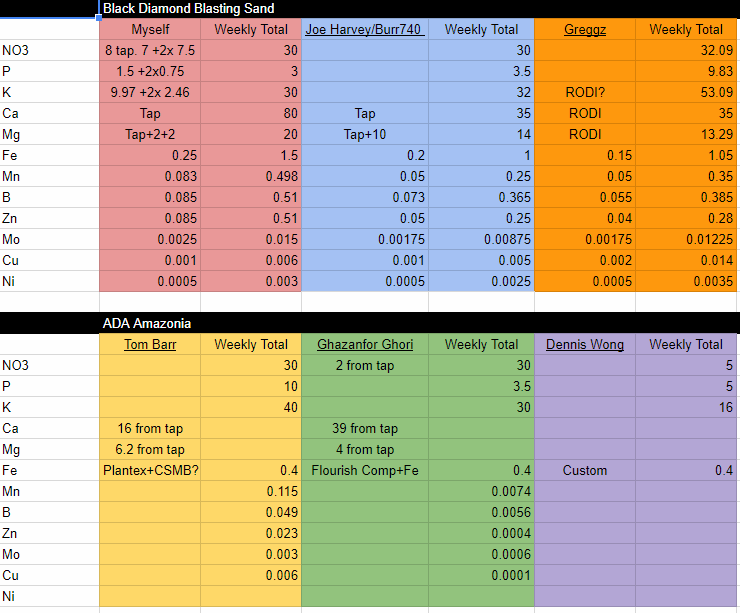
Task: Open the Joe Harvey/Burr740 link
Action: [x=365, y=29]
